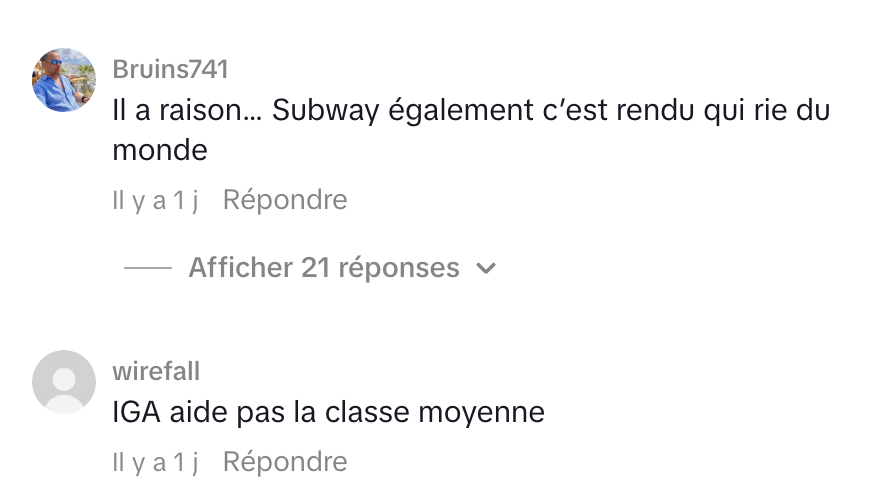Click the word 'monde' on the second line
This screenshot has width=876, height=496.
pos(160,150)
